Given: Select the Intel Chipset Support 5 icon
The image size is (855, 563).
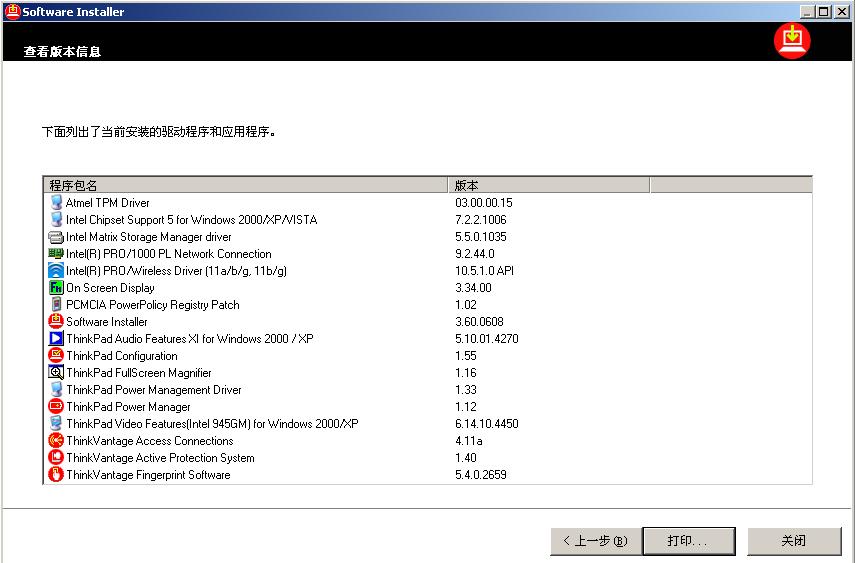Looking at the screenshot, I should 56,219.
